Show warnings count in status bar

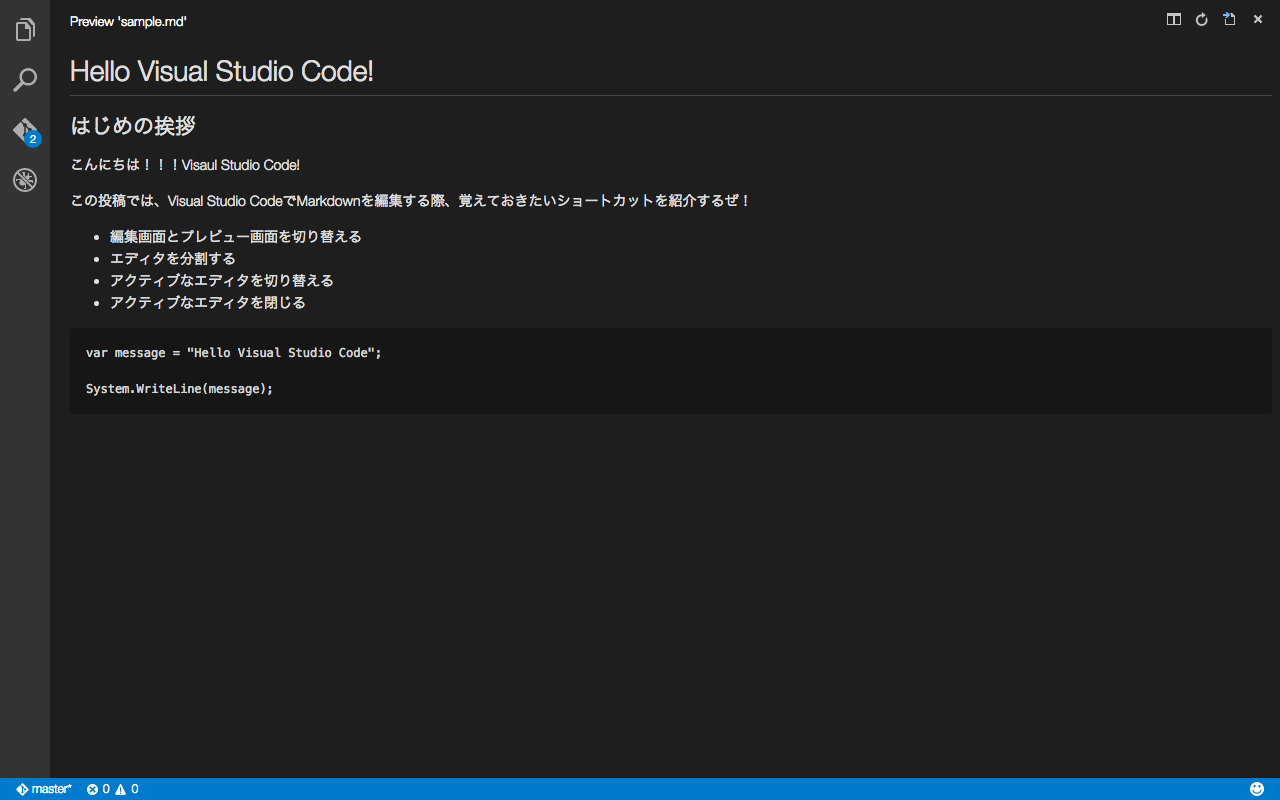pyautogui.click(x=127, y=789)
